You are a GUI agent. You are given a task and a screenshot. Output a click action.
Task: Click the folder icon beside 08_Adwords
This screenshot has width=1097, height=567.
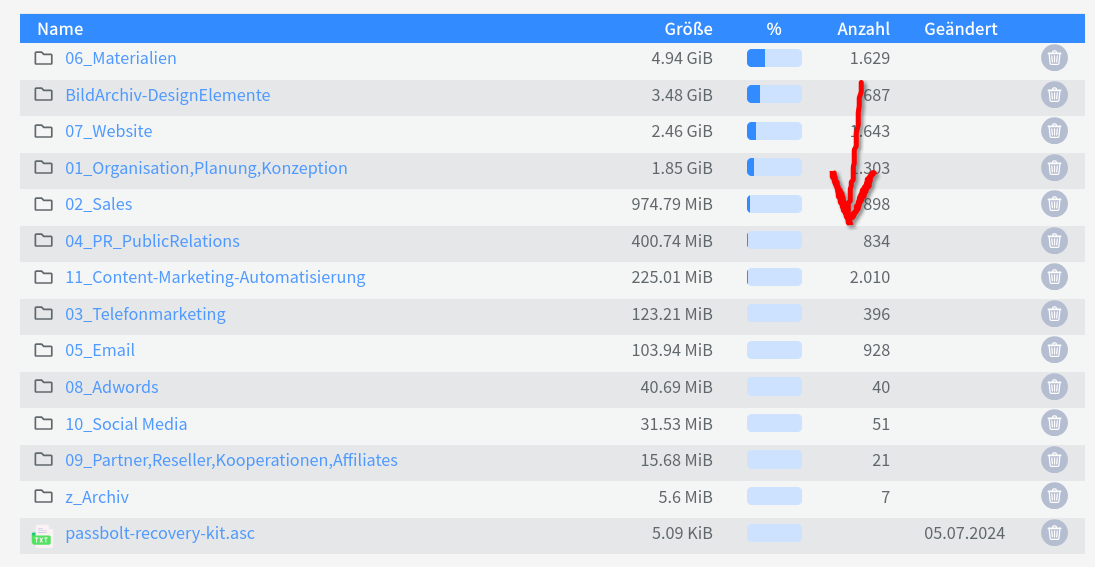(43, 386)
